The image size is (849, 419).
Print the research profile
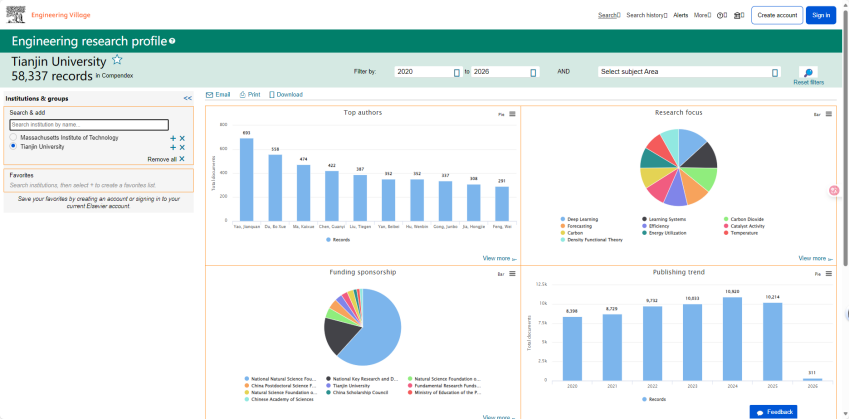point(250,95)
